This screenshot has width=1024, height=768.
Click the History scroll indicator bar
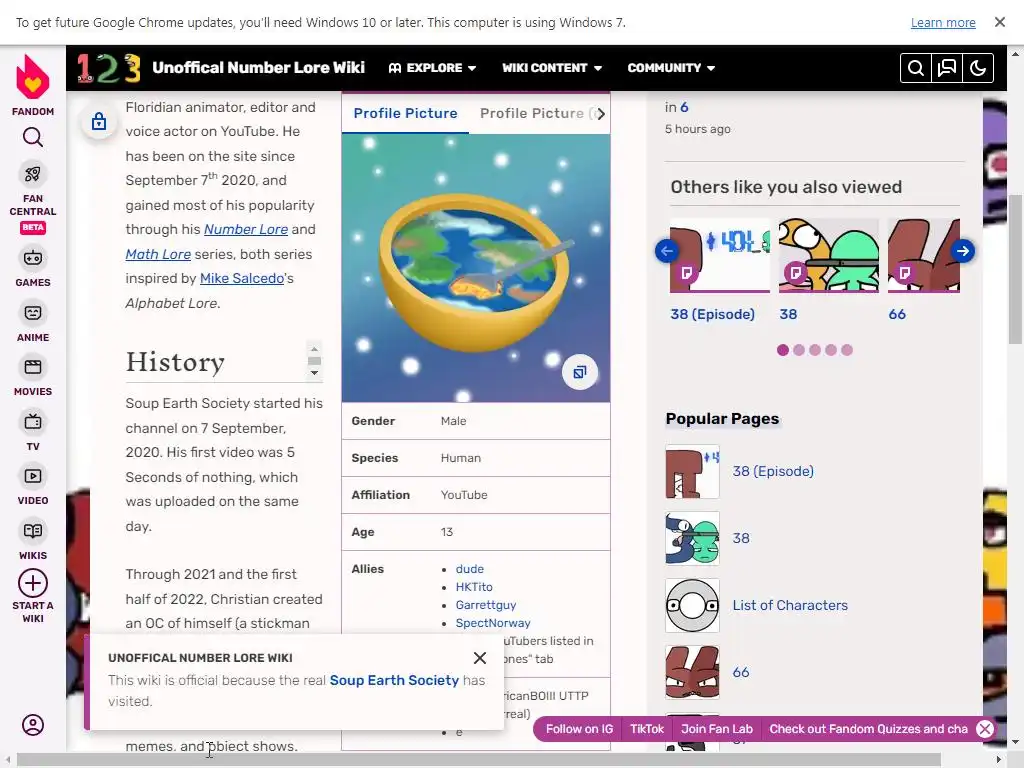[314, 360]
